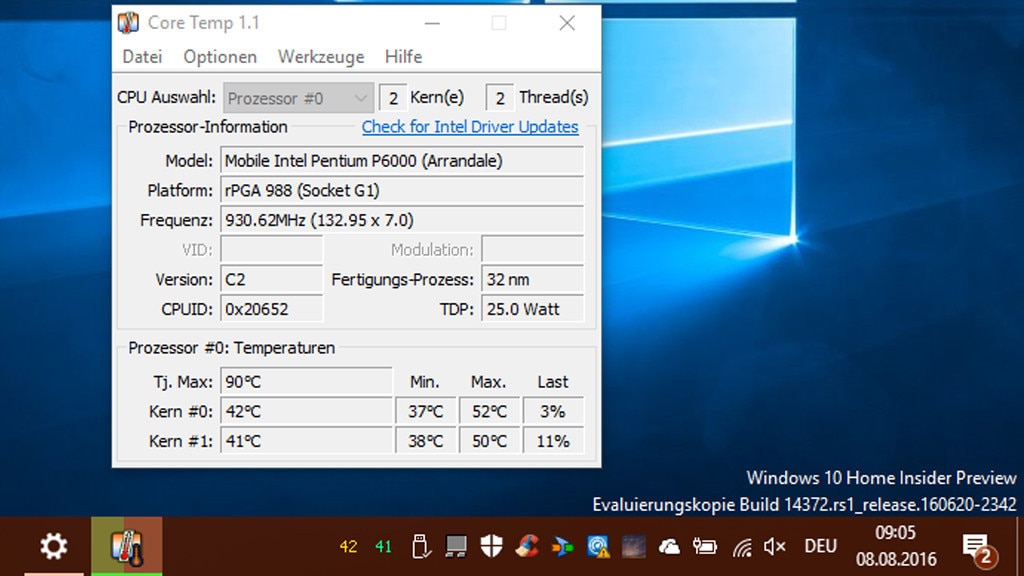Click Core Temp 1.1 title text
1024x576 pixels.
click(204, 23)
